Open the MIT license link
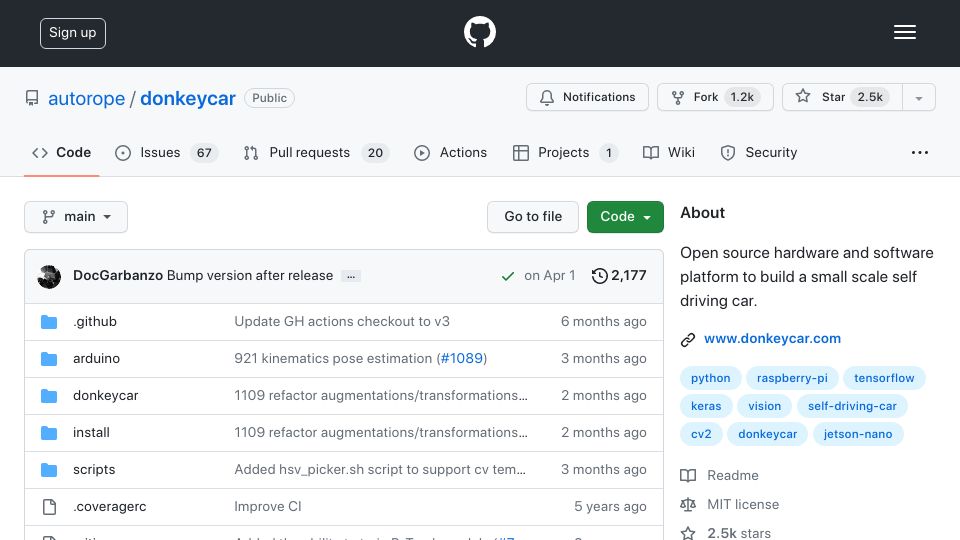This screenshot has width=960, height=540. pos(743,504)
